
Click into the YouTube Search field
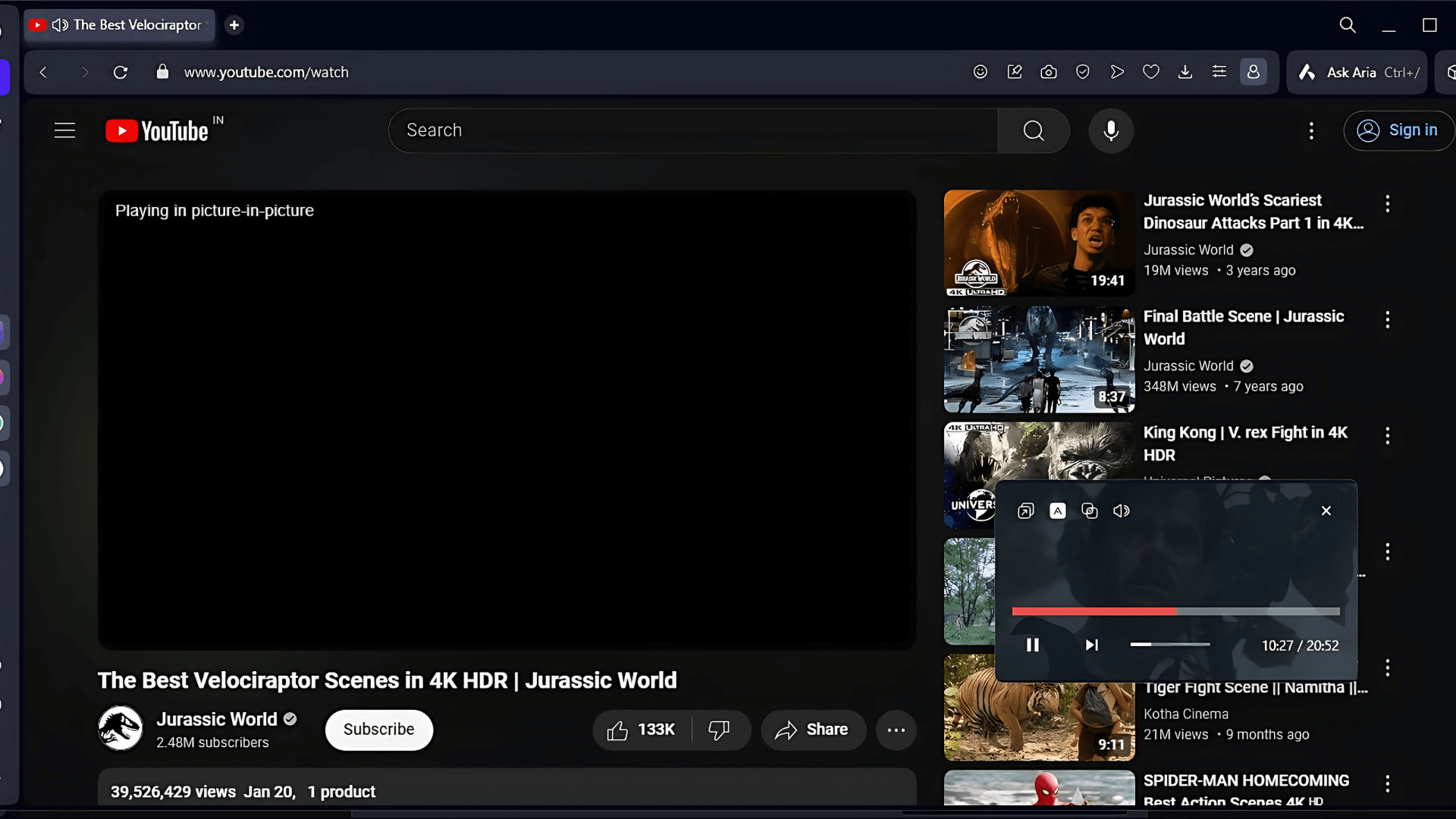pos(693,130)
